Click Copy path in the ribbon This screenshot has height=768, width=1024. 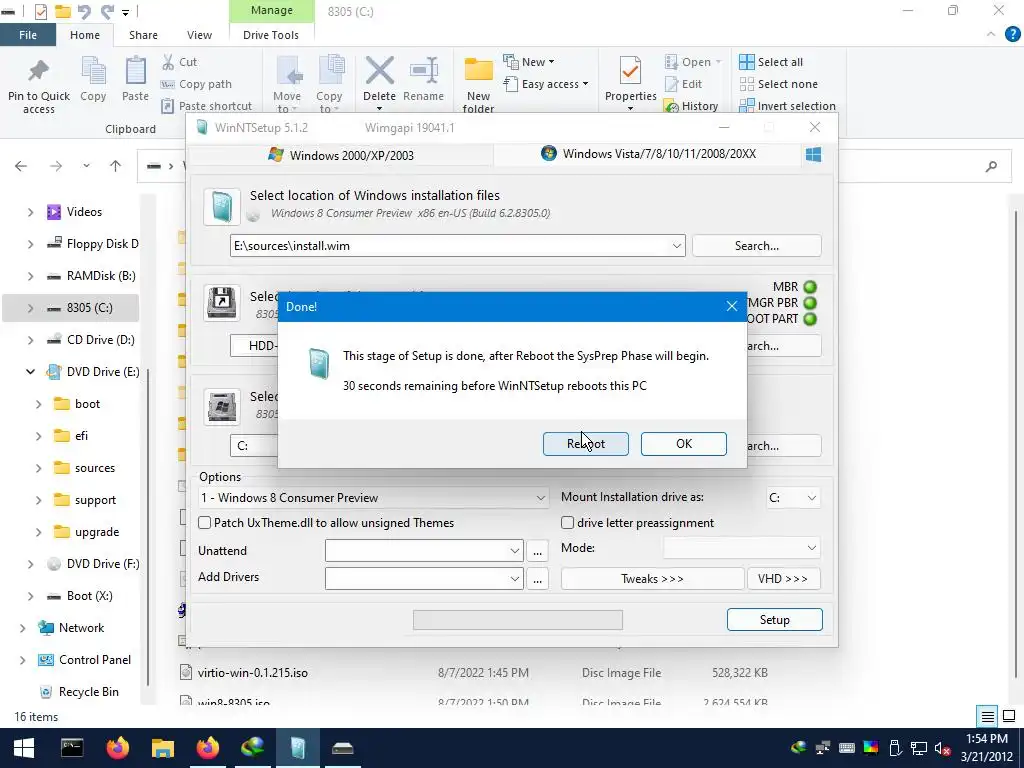click(196, 84)
